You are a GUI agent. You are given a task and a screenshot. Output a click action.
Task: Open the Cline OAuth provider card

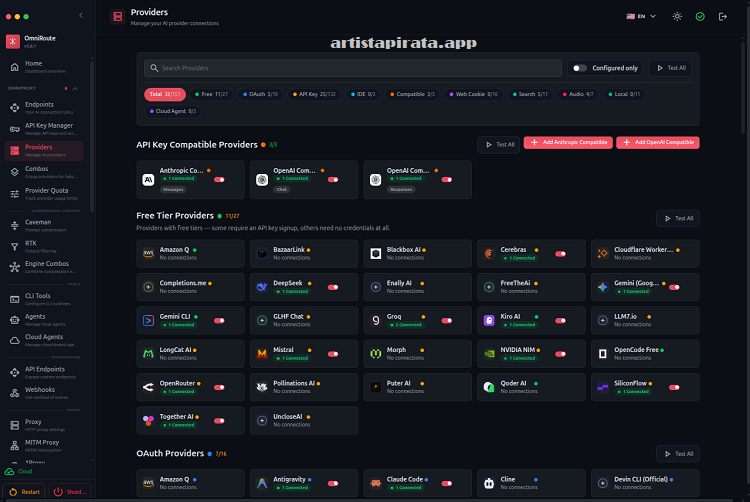pyautogui.click(x=531, y=483)
